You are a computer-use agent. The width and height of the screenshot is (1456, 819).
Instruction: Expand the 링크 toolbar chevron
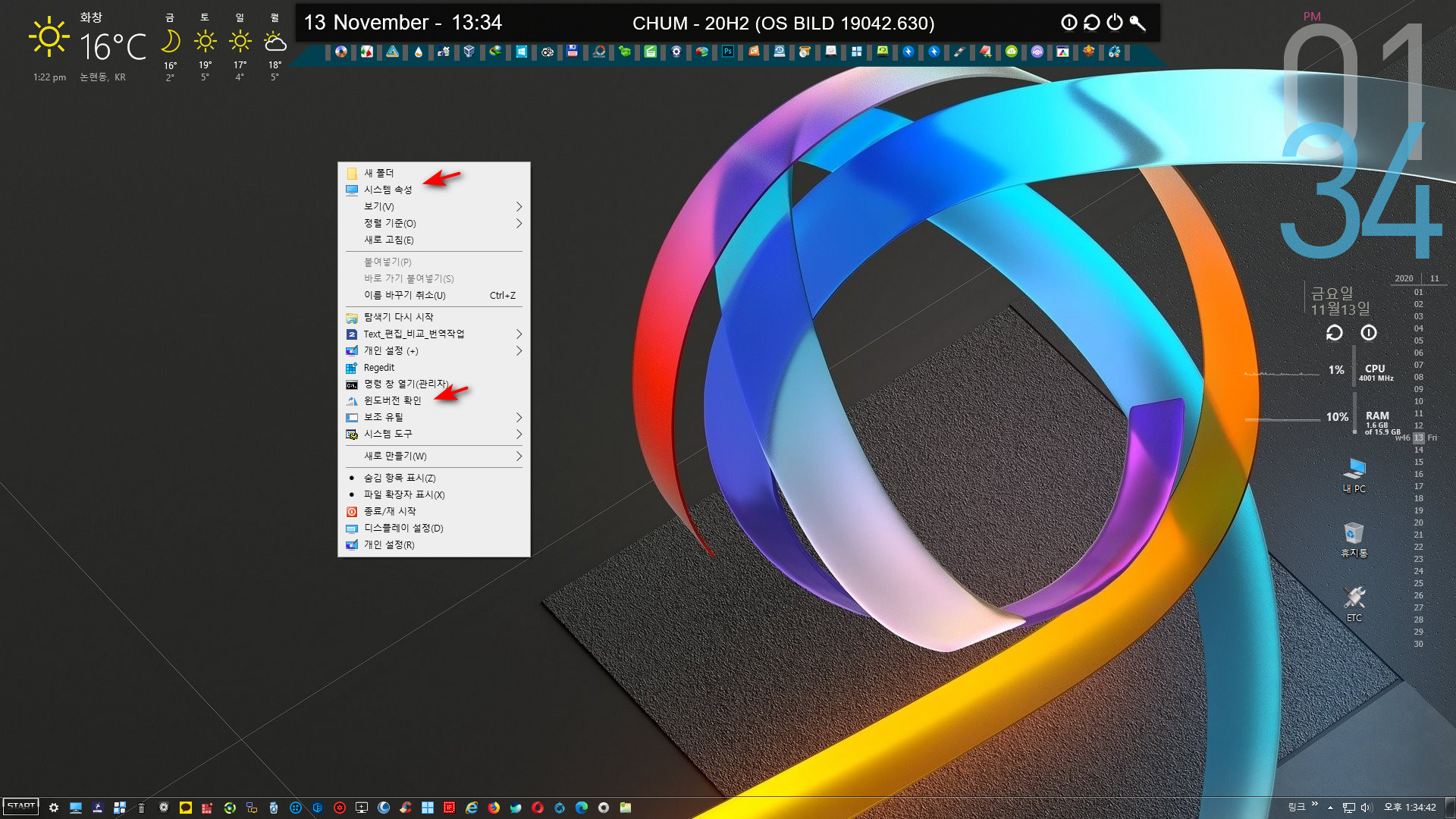click(x=1315, y=804)
